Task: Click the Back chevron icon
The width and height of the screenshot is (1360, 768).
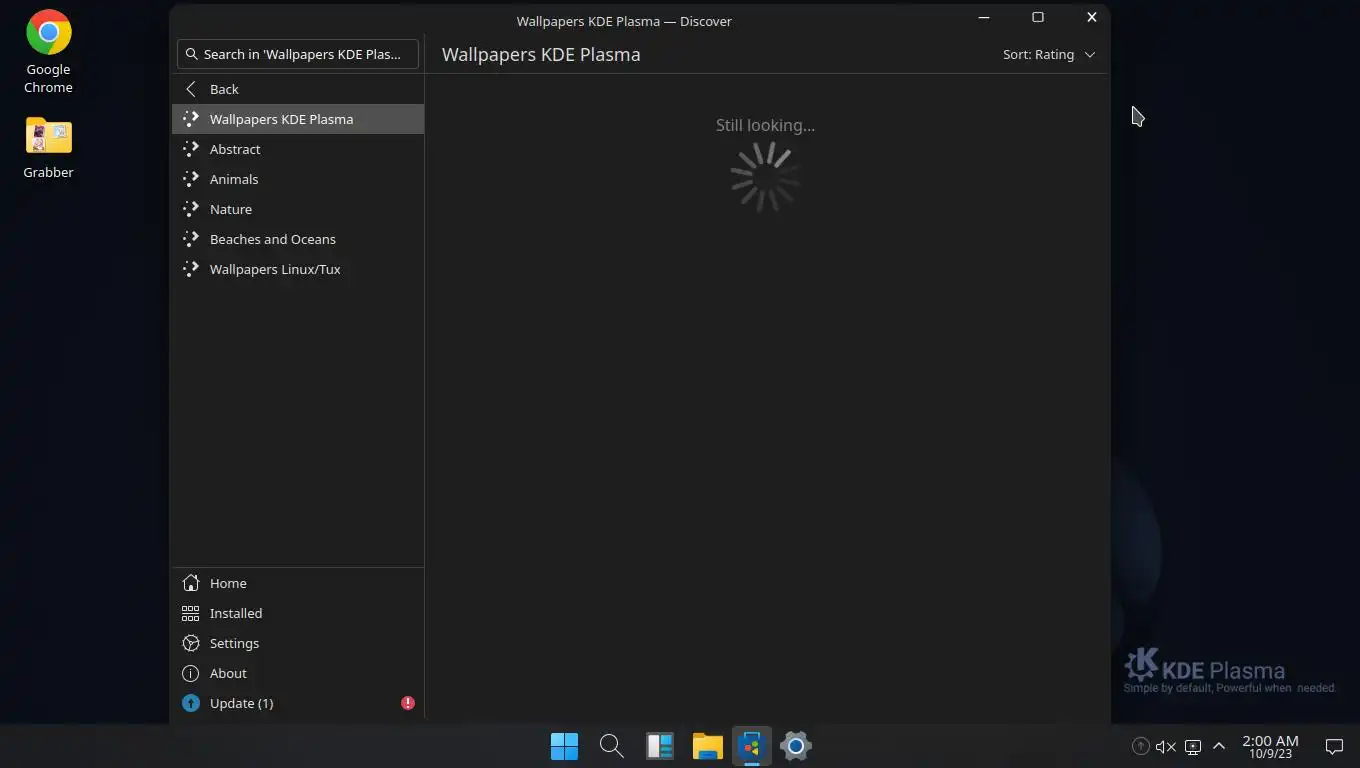Action: coord(191,89)
